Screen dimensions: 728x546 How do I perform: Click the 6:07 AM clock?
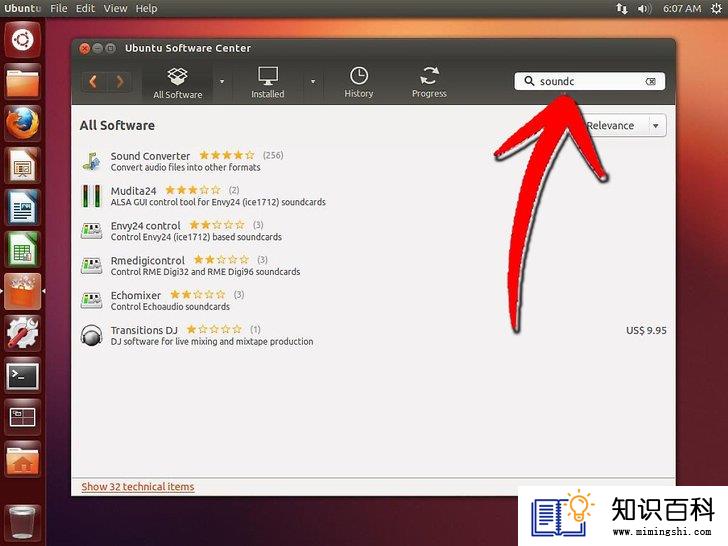(682, 8)
